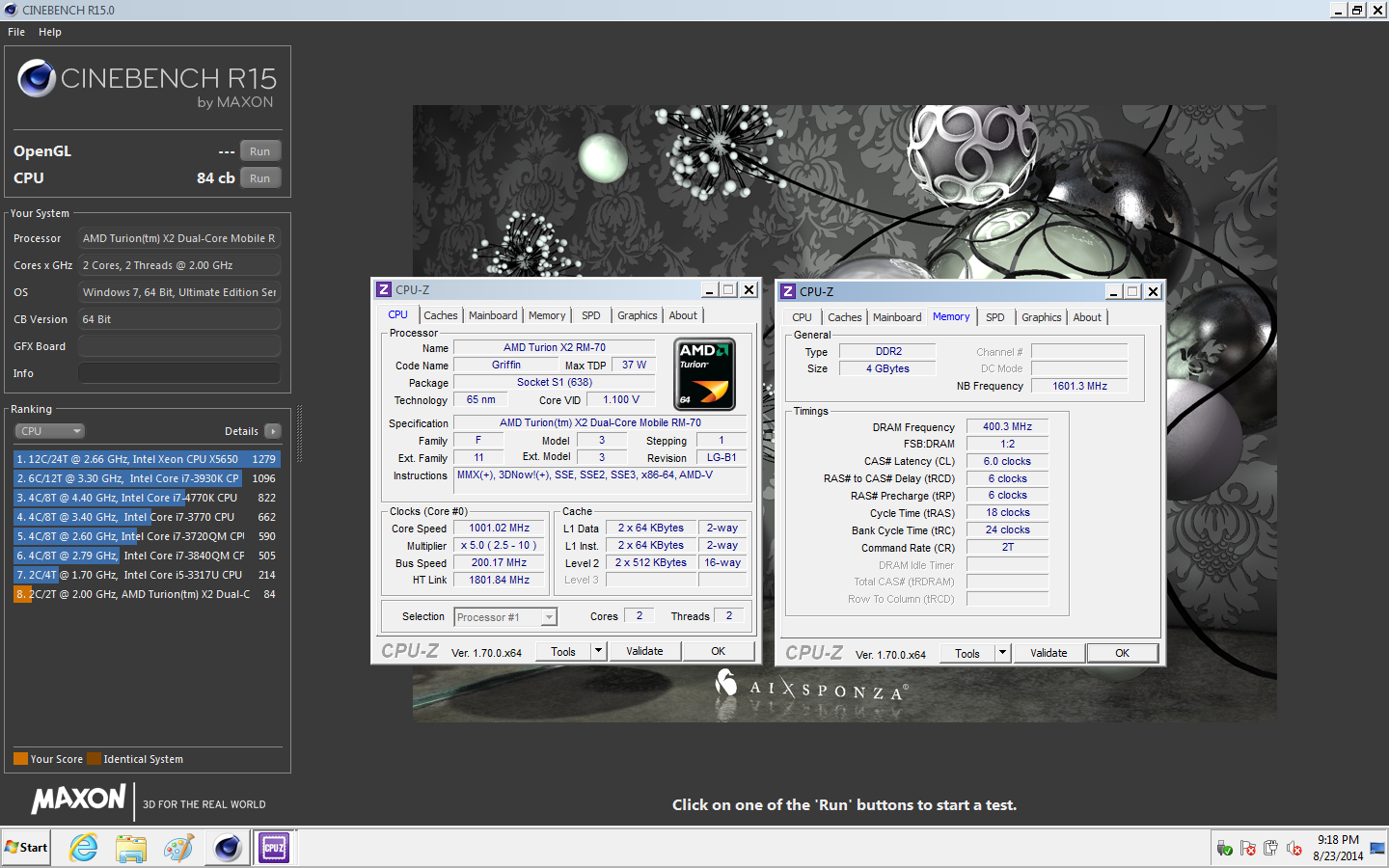Click the AMD Turion logo in CPU-Z
1389x868 pixels.
[705, 374]
